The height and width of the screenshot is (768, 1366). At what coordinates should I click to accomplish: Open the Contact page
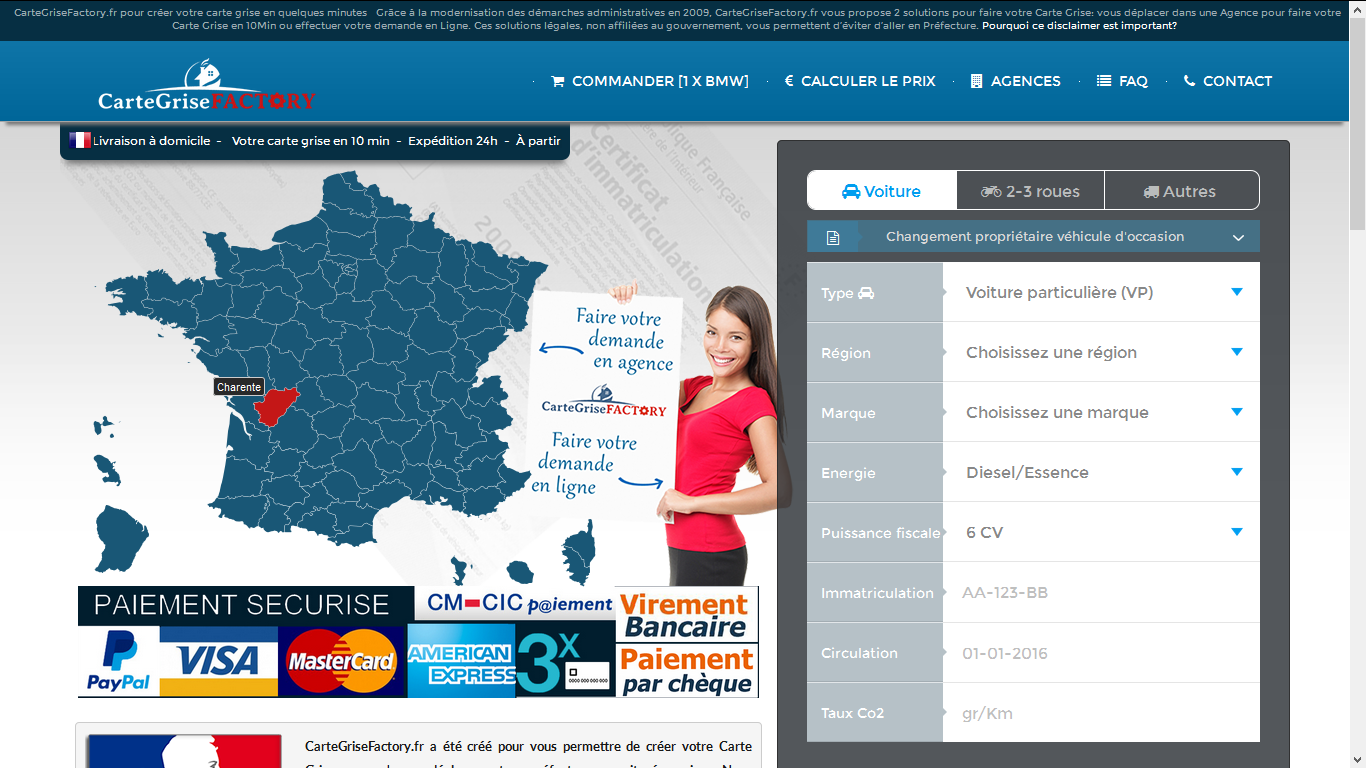coord(1228,81)
